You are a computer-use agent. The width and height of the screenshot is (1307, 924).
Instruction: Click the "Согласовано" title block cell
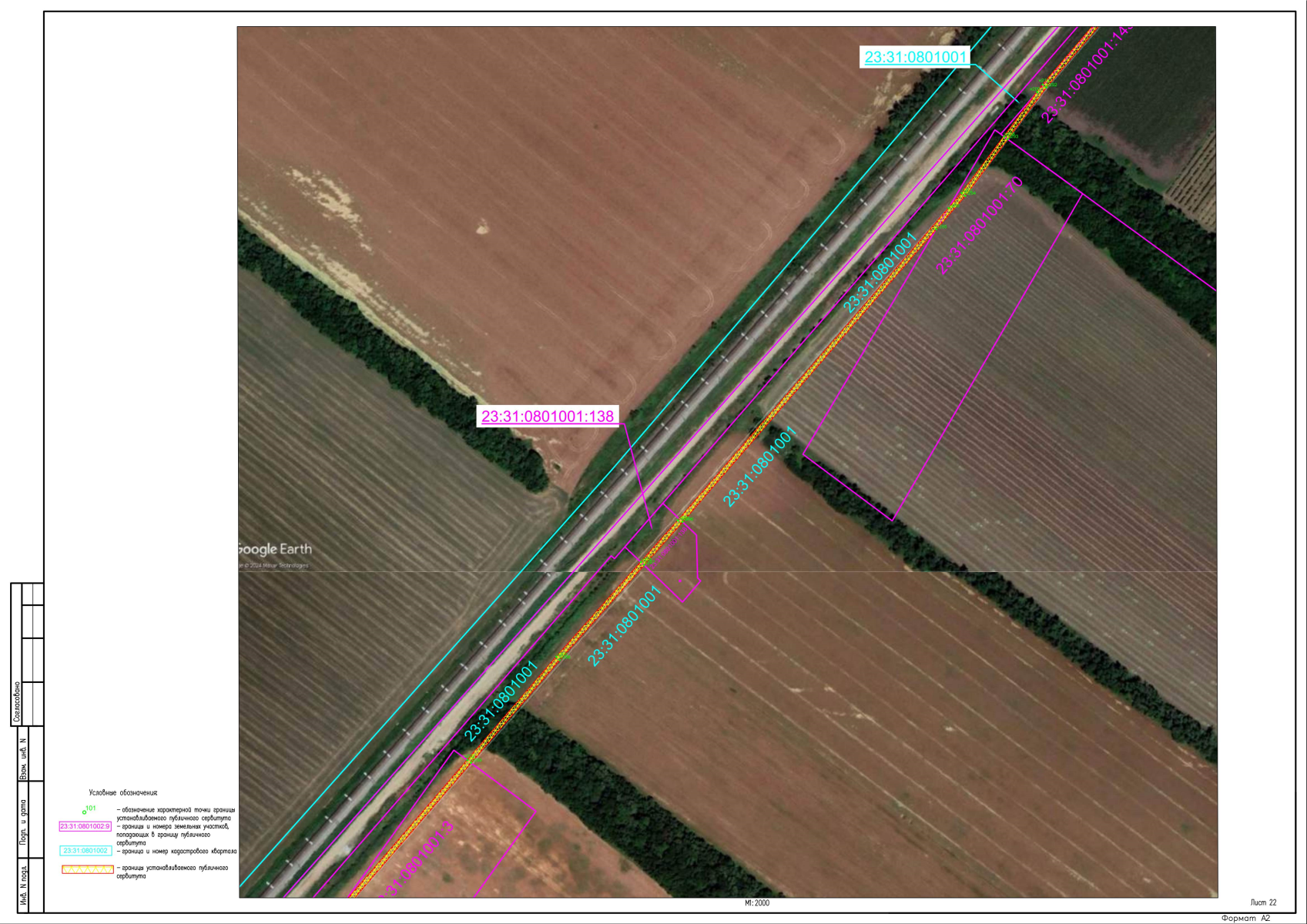[x=17, y=701]
